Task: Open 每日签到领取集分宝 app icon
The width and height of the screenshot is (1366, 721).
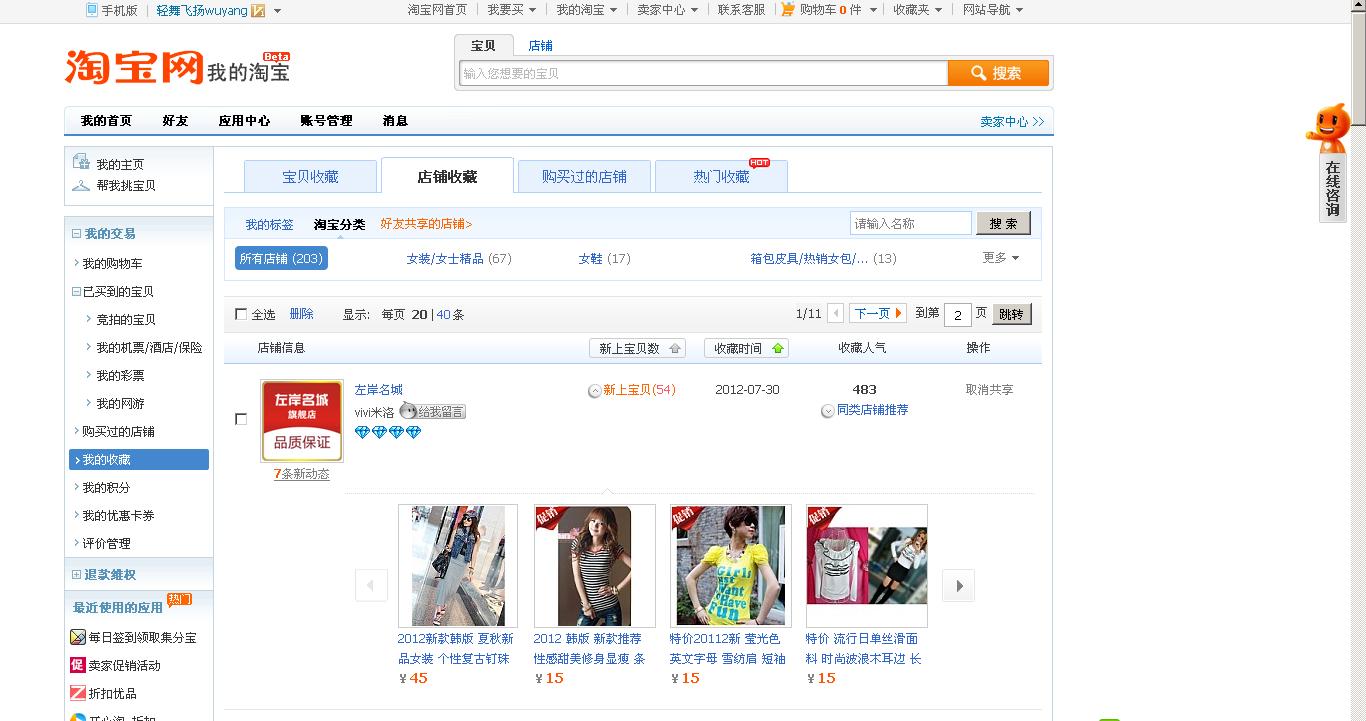Action: coord(78,637)
